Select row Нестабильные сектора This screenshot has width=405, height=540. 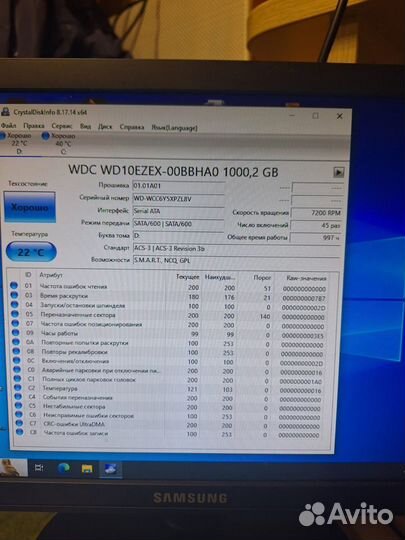[x=169, y=407]
